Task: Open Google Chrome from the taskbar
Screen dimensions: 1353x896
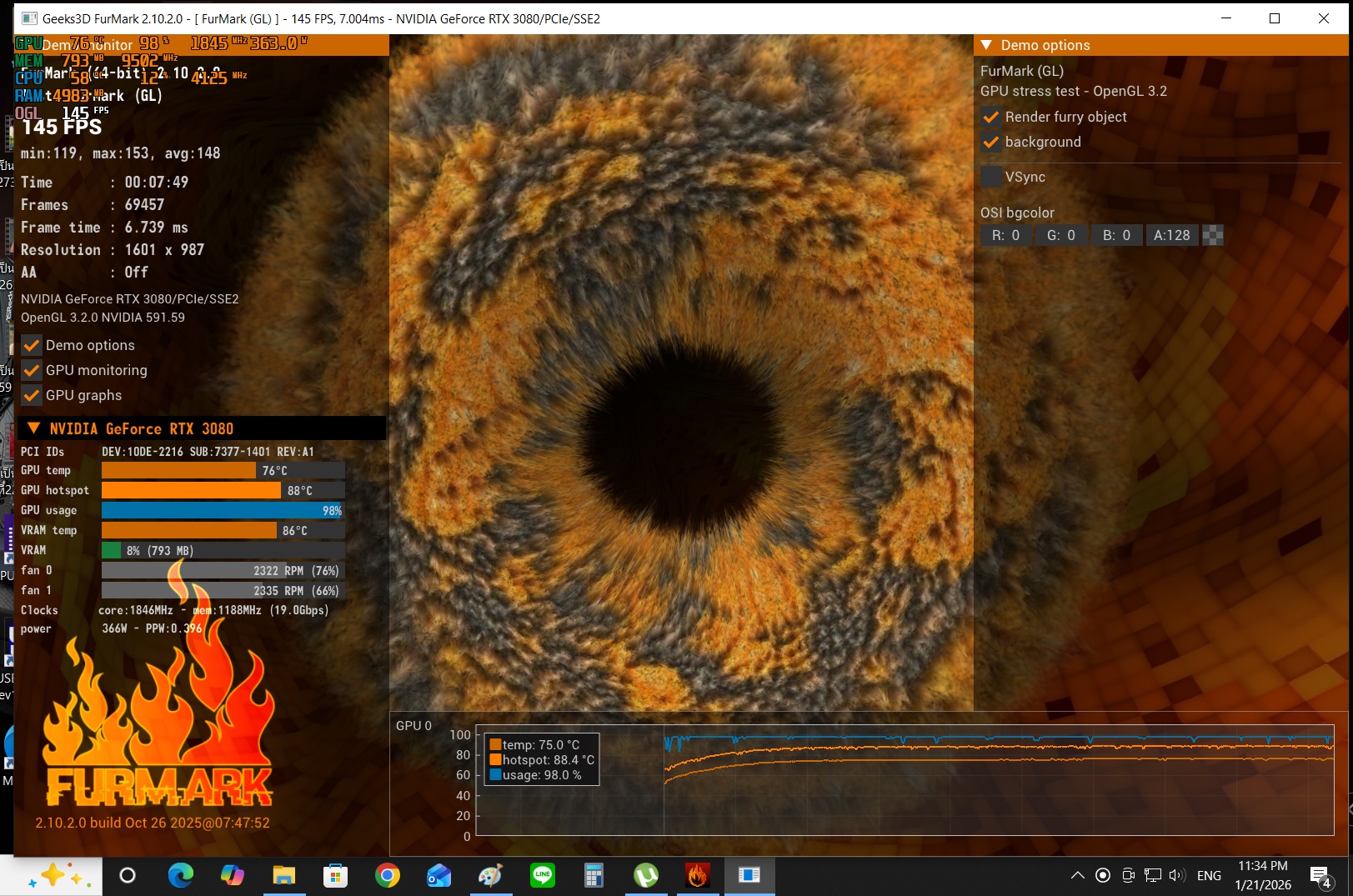Action: (x=387, y=875)
